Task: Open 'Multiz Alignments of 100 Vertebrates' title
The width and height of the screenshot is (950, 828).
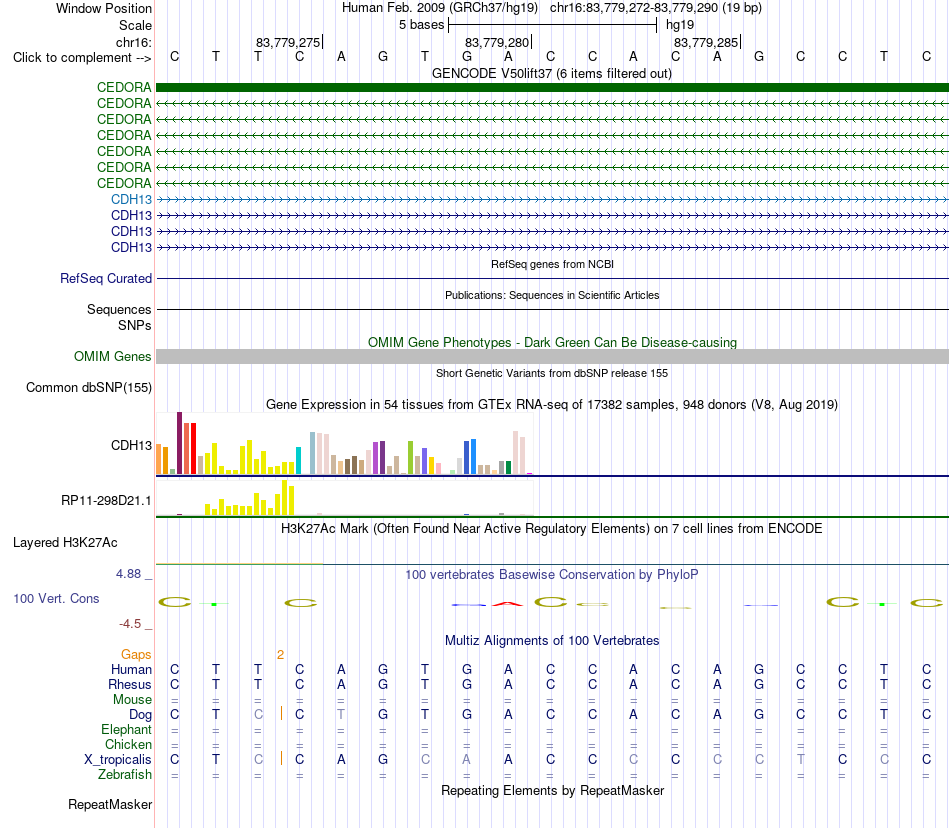Action: coord(552,641)
